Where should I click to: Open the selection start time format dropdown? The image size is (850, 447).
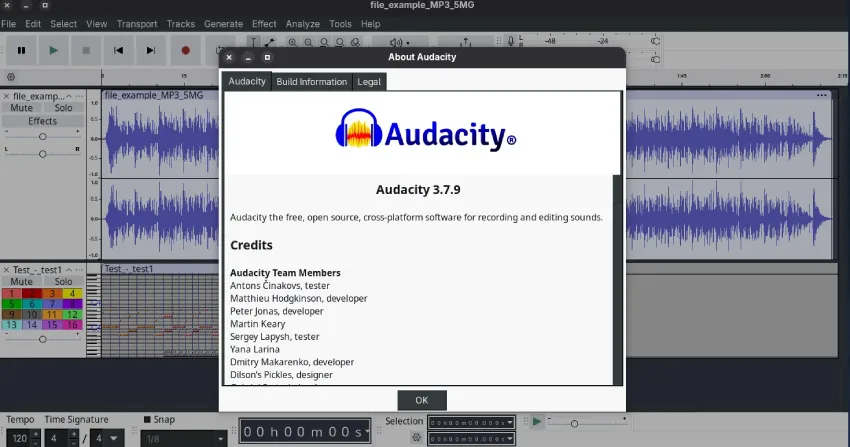click(x=510, y=423)
